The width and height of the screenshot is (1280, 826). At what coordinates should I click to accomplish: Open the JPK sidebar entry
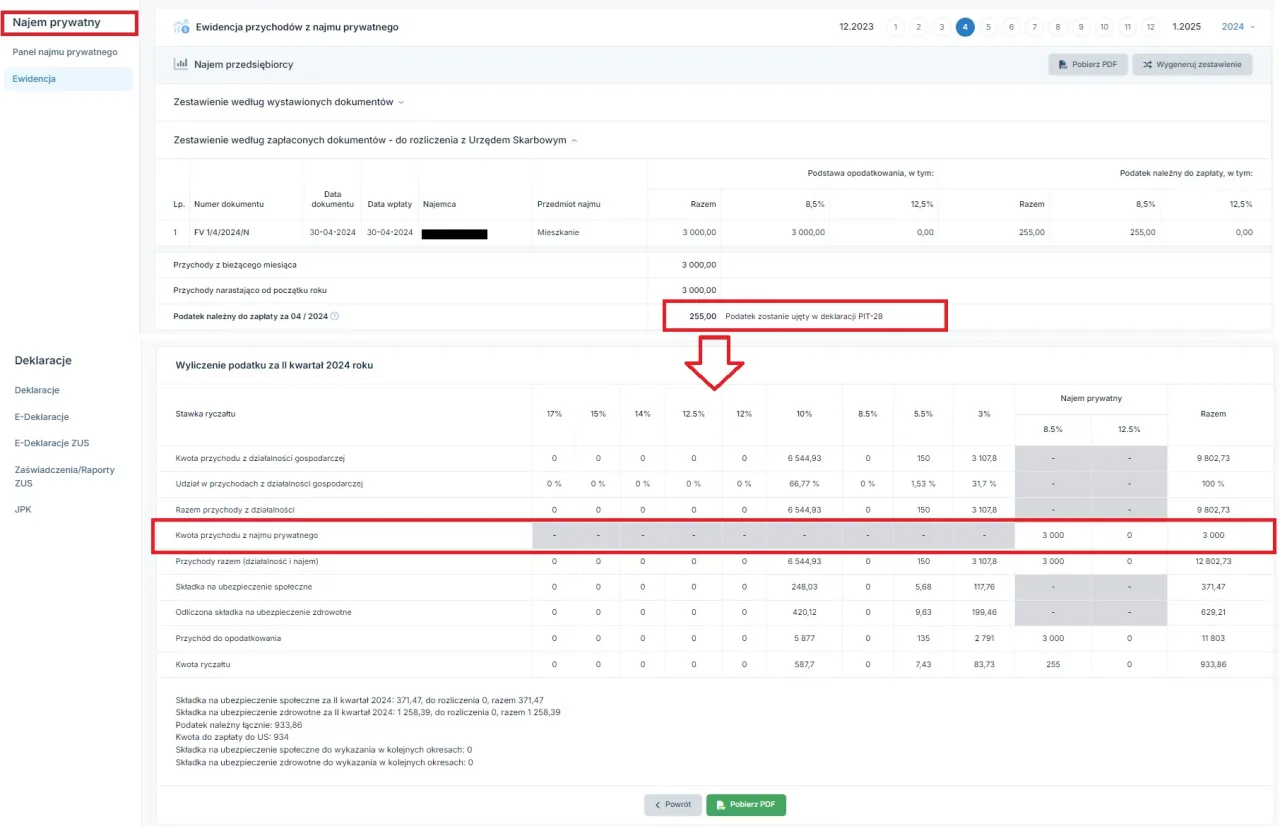(24, 509)
